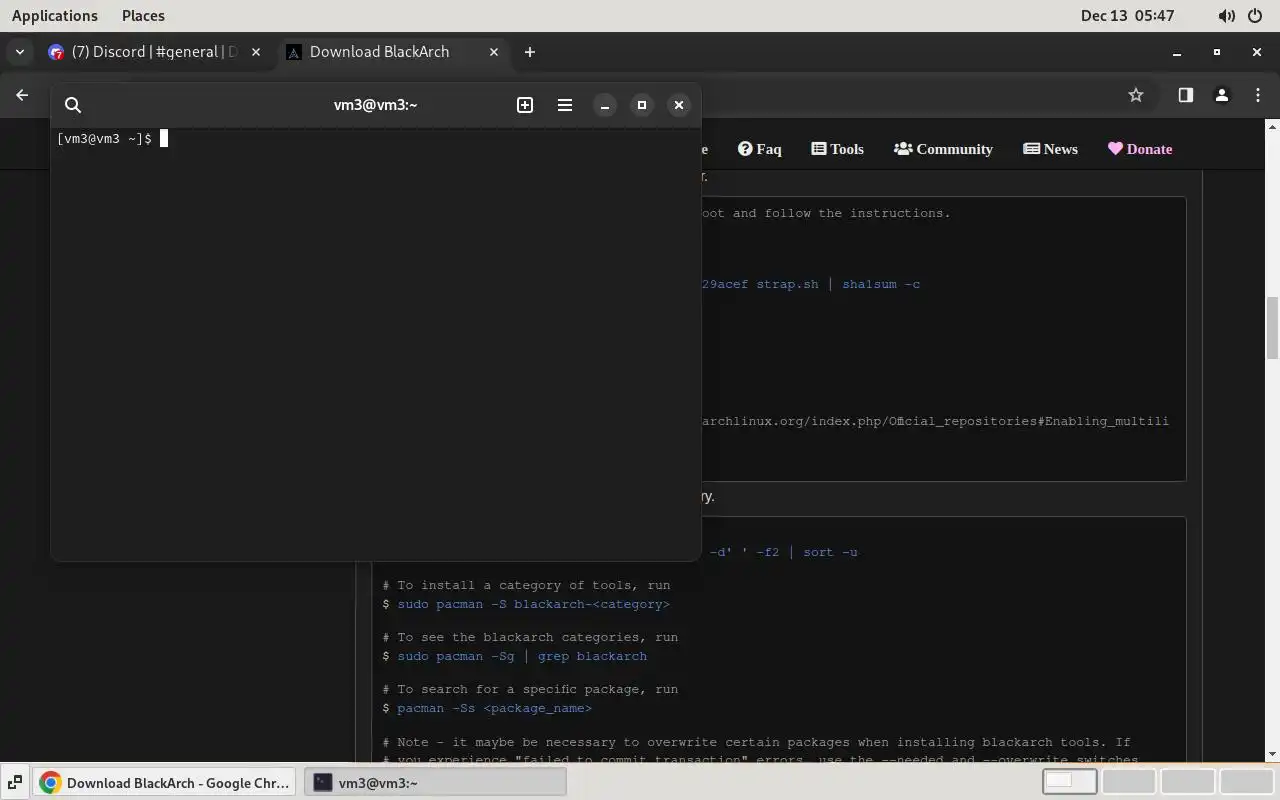Select the third workspace in switcher
This screenshot has height=800, width=1280.
(x=1187, y=782)
